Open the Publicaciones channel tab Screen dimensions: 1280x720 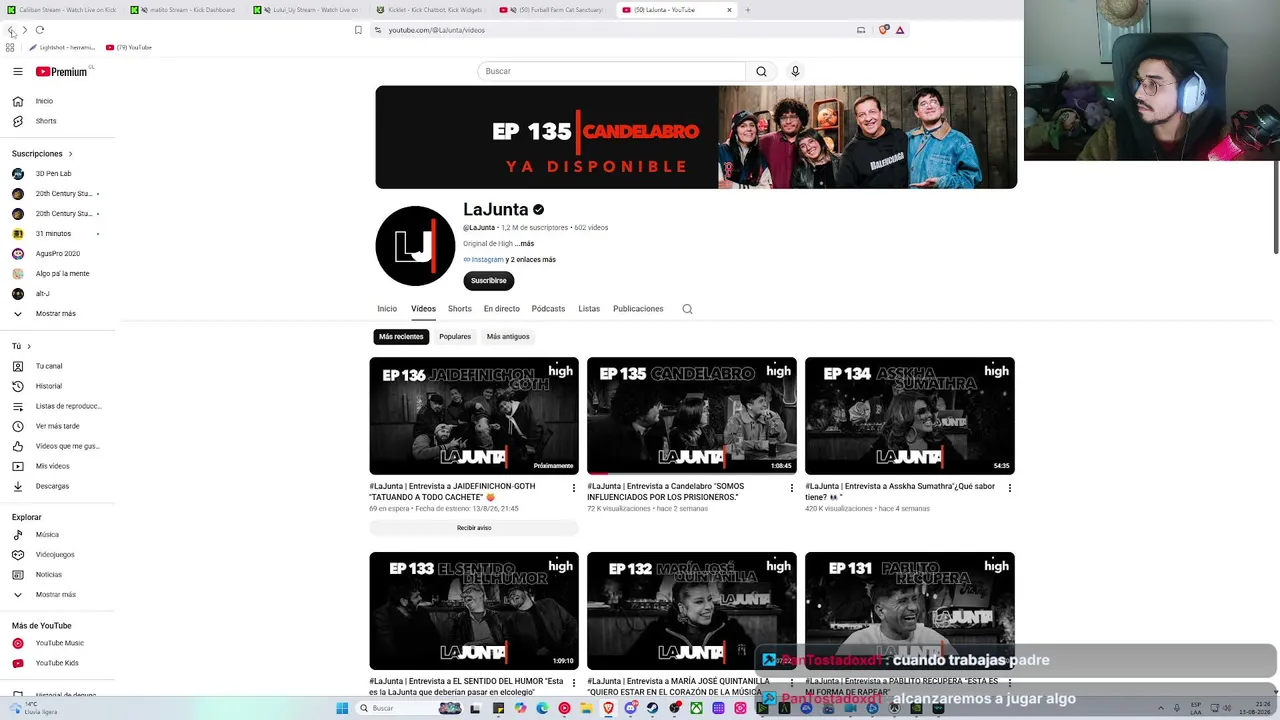click(x=638, y=309)
